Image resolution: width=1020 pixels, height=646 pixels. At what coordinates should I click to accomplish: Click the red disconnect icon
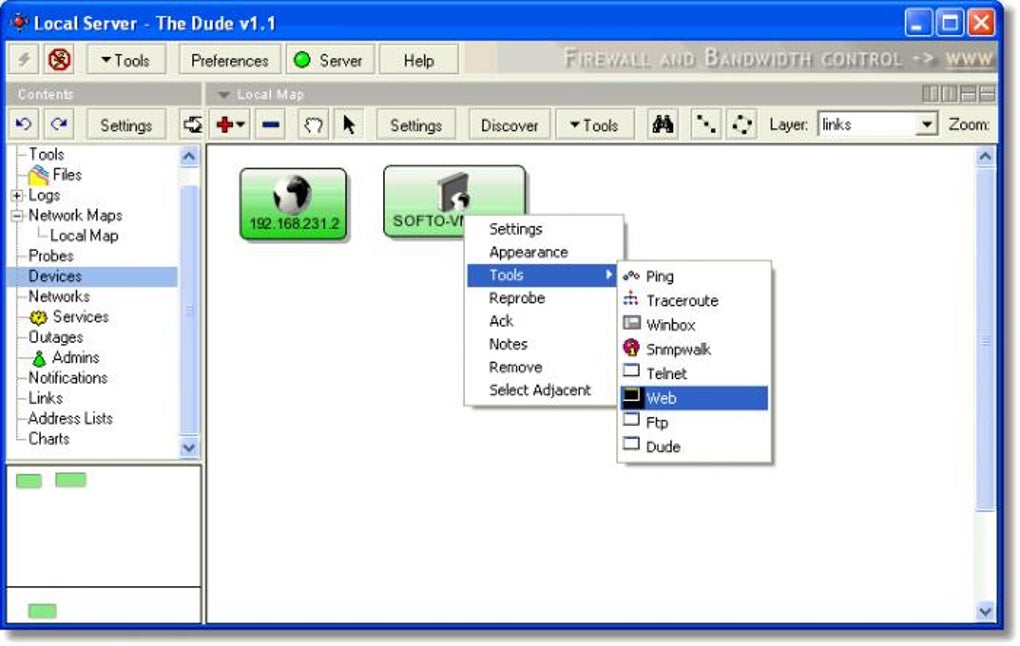point(59,60)
